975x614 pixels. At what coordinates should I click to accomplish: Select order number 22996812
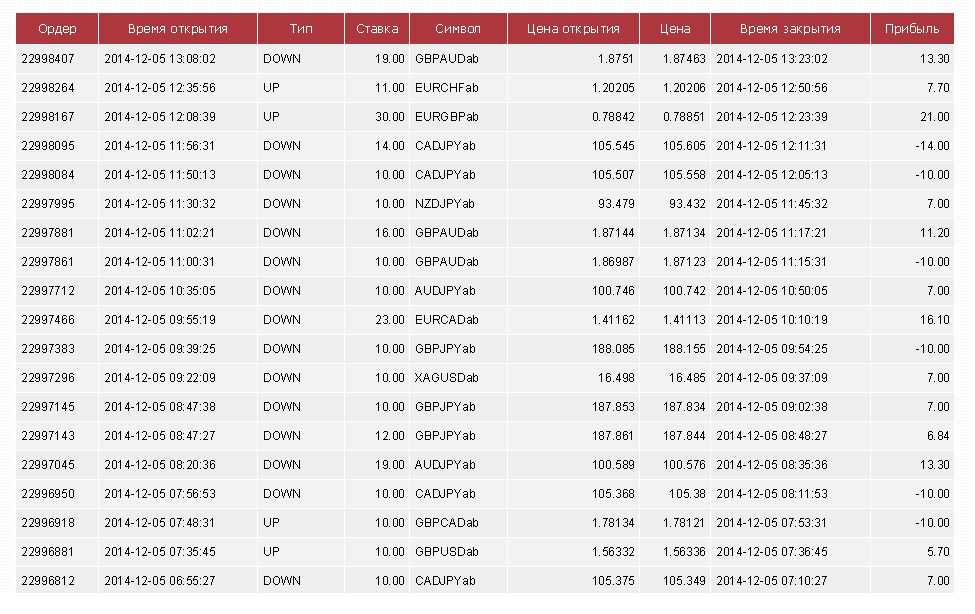pos(47,581)
